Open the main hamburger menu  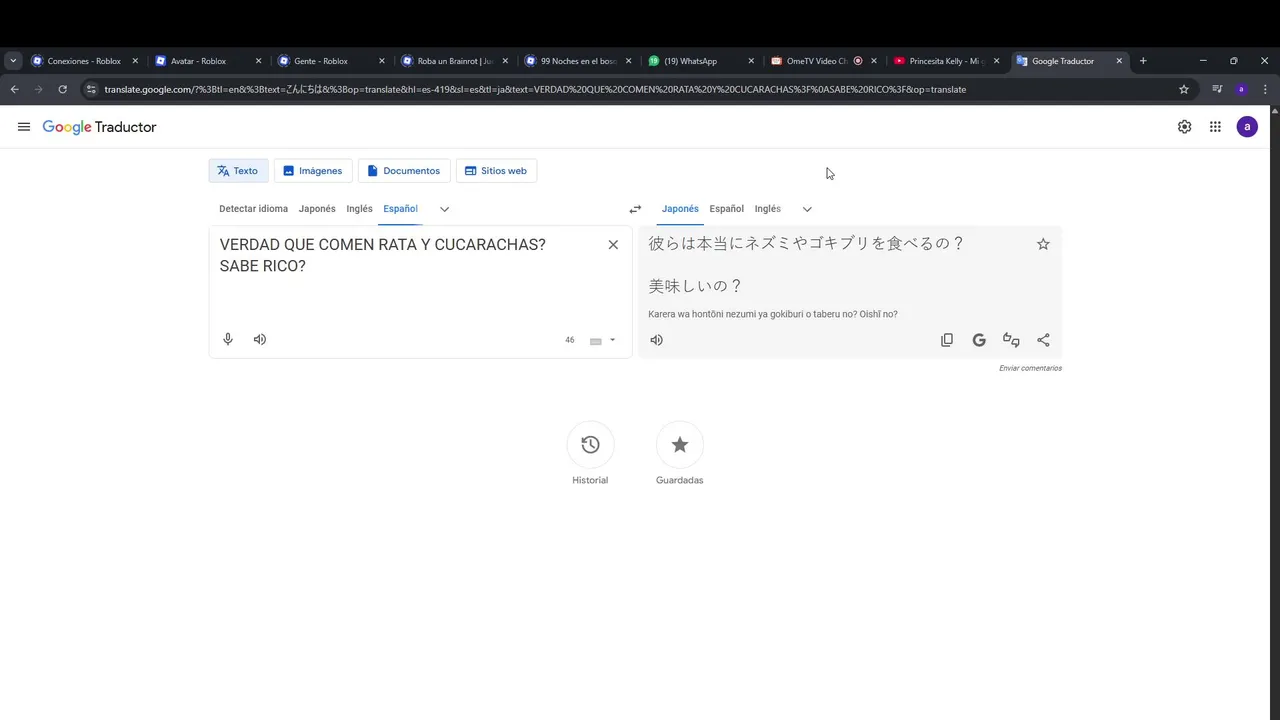(x=24, y=127)
